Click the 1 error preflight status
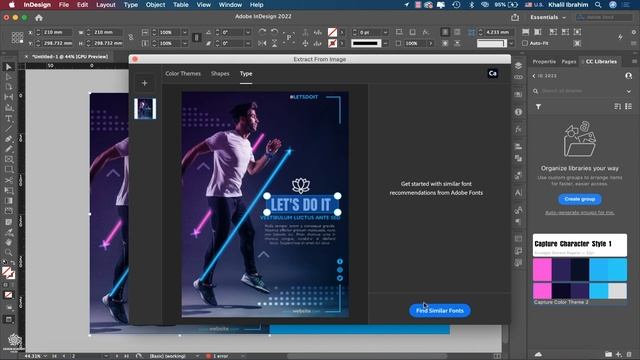 click(x=218, y=356)
